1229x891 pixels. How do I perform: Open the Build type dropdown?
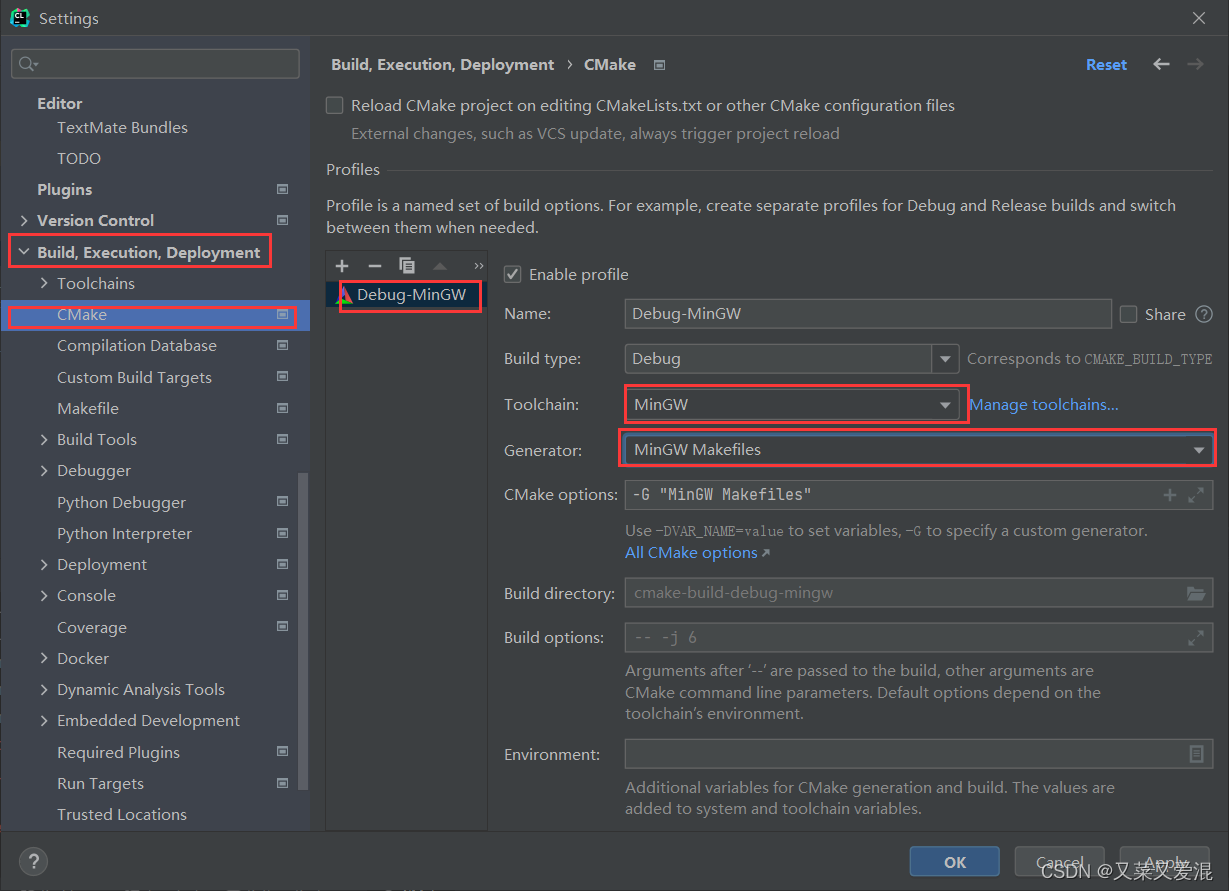(945, 358)
